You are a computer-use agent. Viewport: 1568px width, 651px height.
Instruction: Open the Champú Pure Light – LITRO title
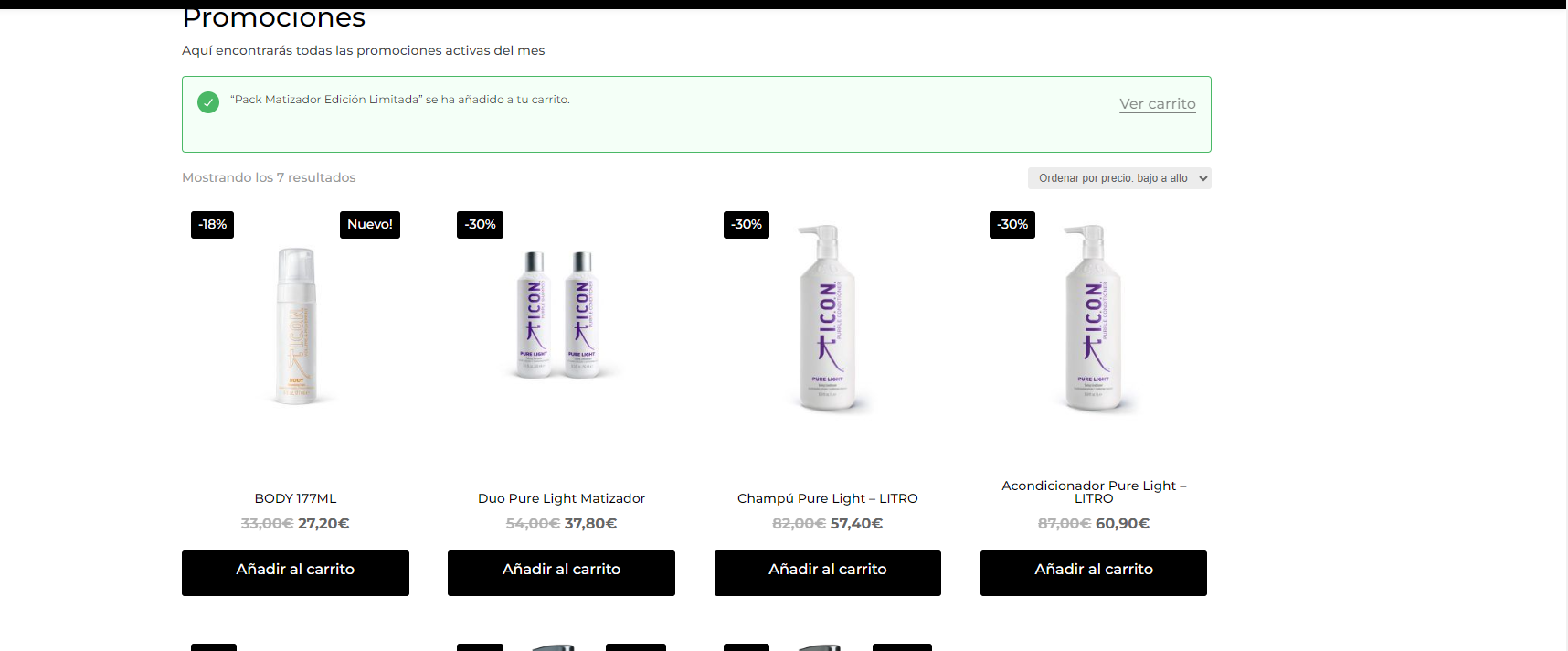[828, 498]
